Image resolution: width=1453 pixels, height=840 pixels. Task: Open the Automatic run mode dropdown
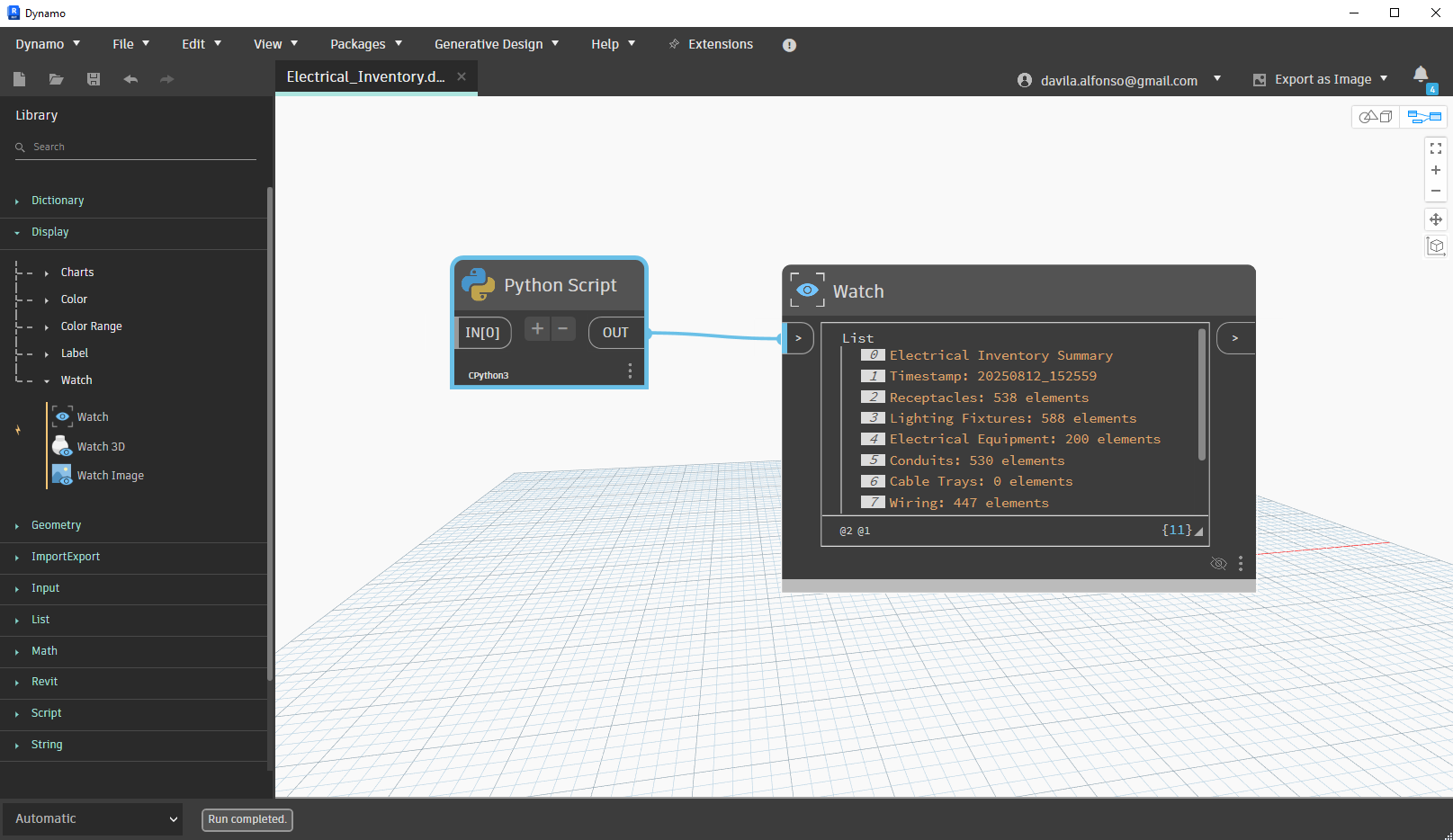pos(93,818)
